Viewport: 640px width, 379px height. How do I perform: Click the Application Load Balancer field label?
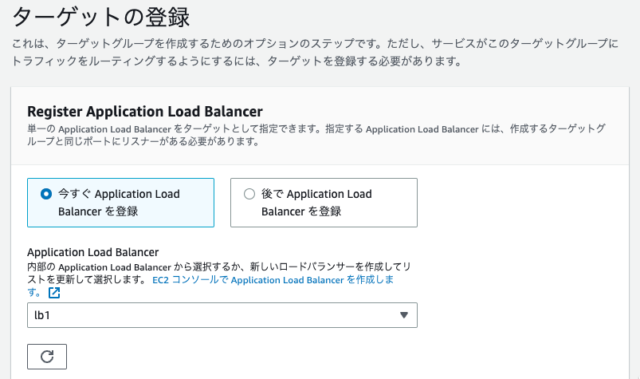(x=93, y=252)
